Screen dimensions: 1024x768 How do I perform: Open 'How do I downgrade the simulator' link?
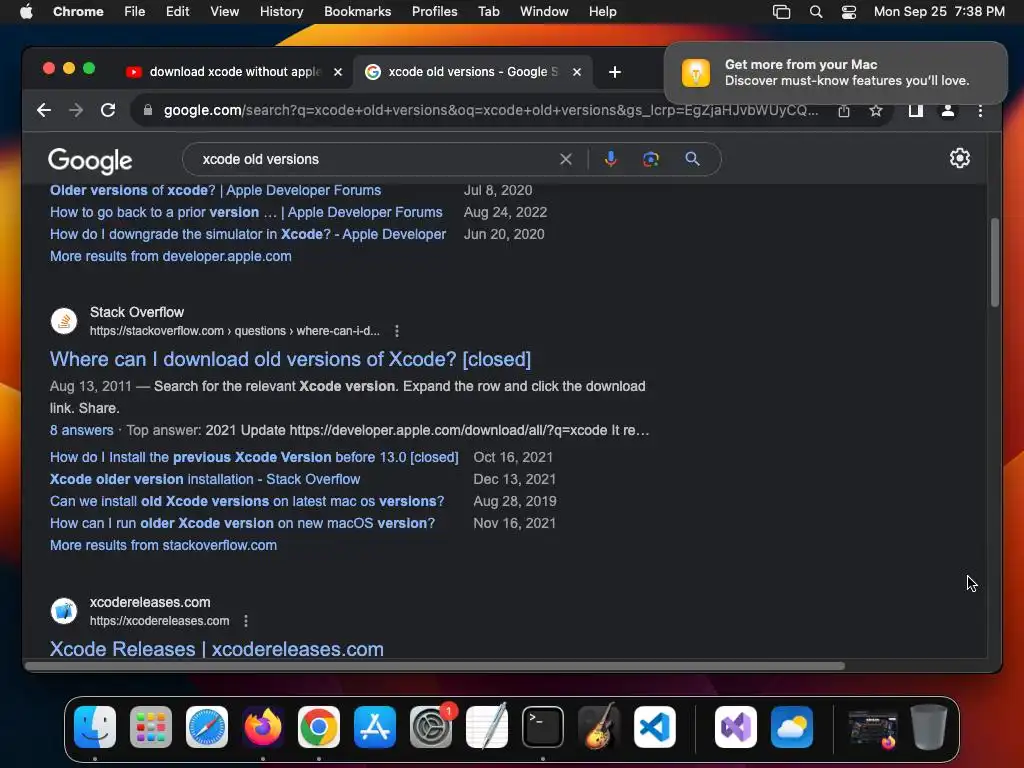(248, 234)
